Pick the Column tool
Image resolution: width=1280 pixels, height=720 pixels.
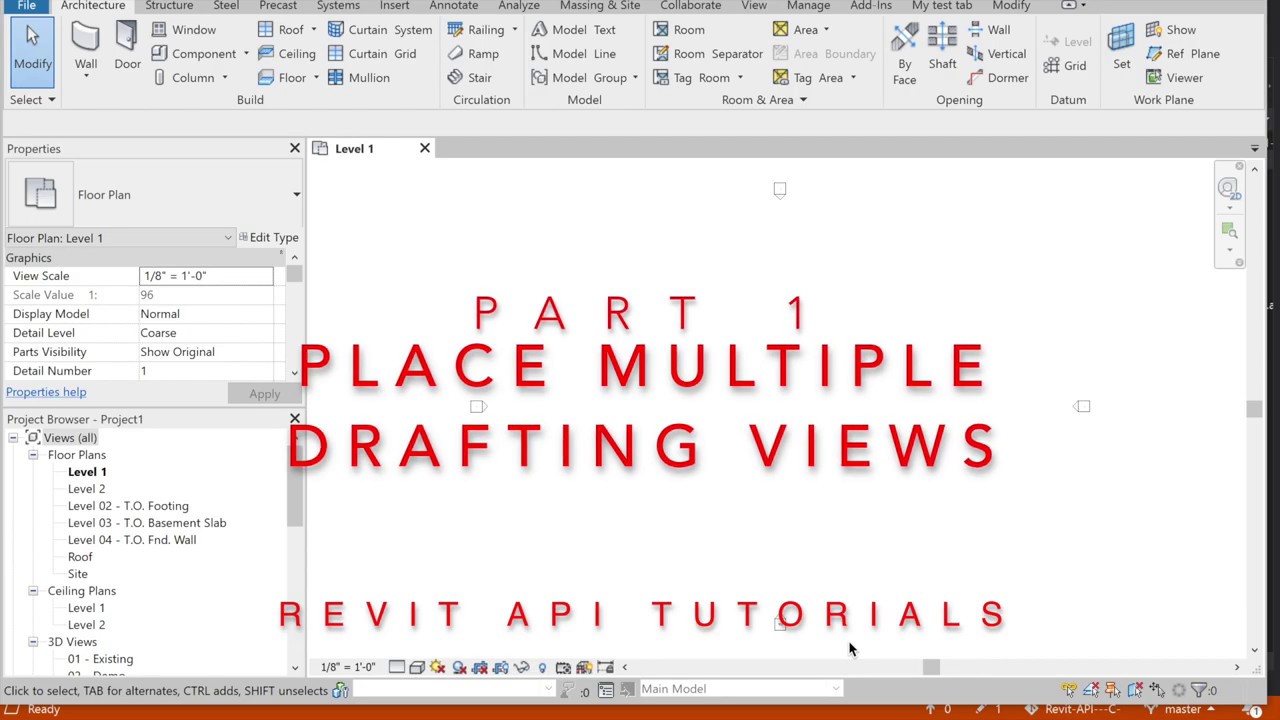183,78
